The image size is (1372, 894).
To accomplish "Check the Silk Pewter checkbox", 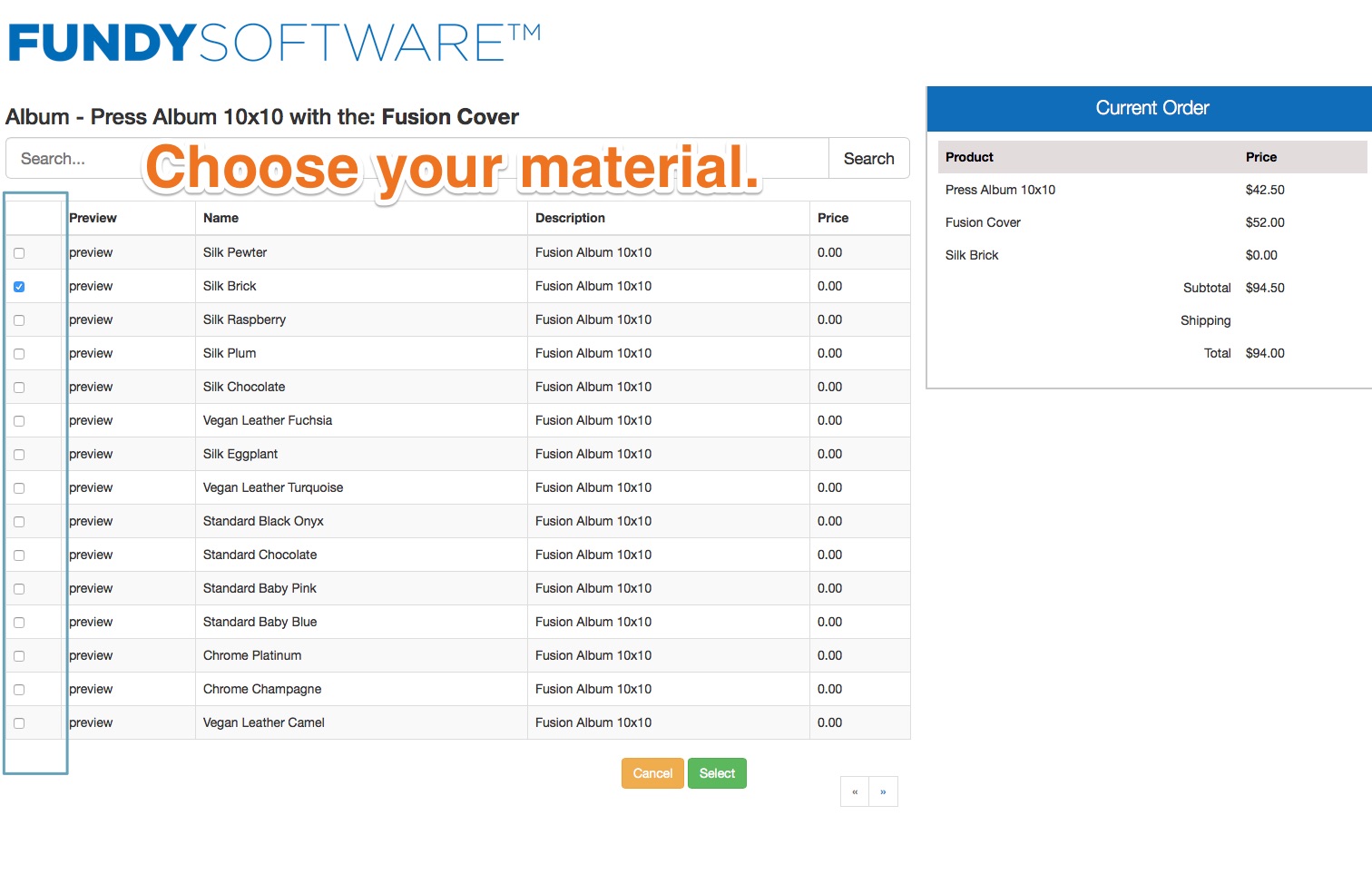I will click(x=19, y=253).
